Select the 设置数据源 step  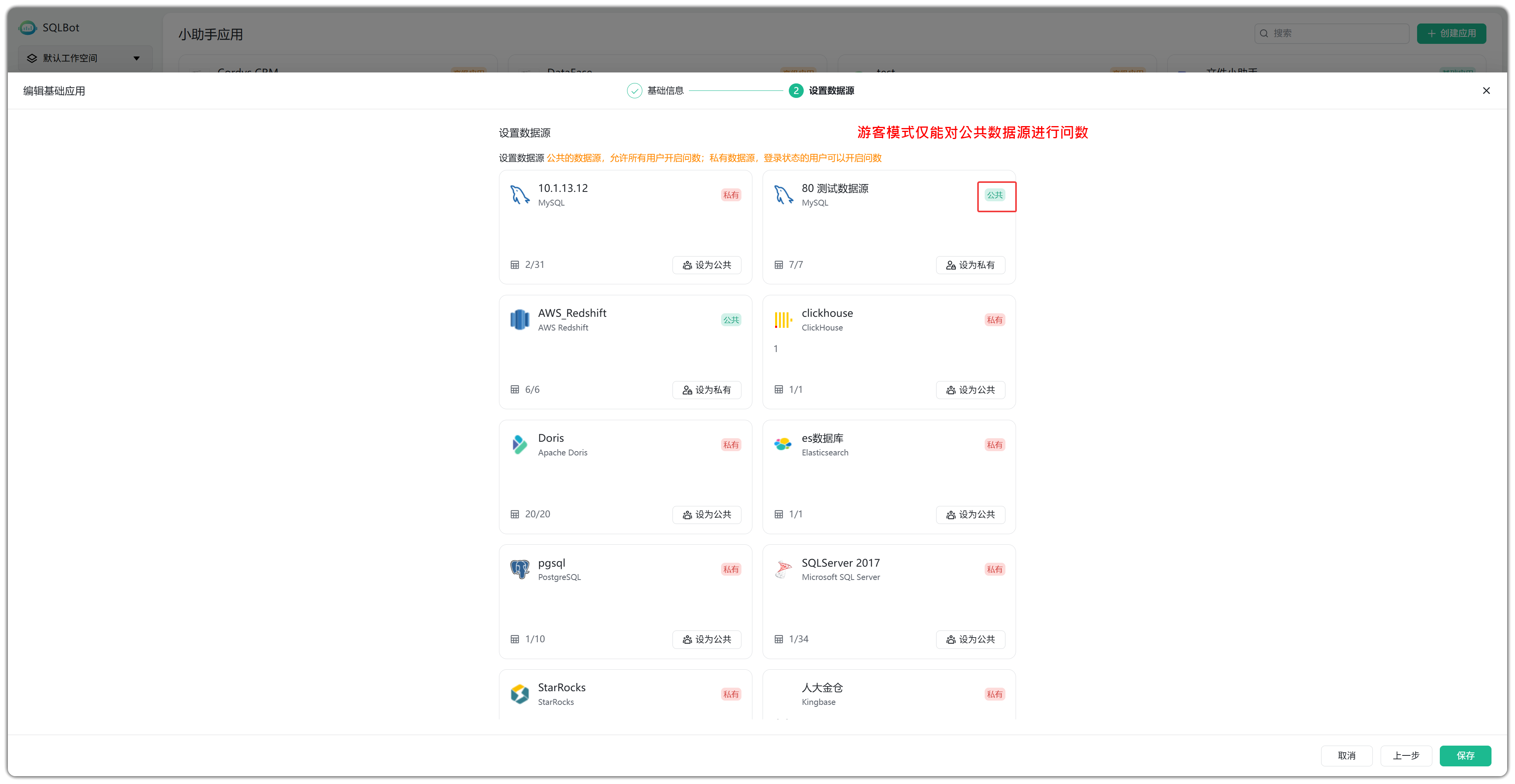point(822,90)
